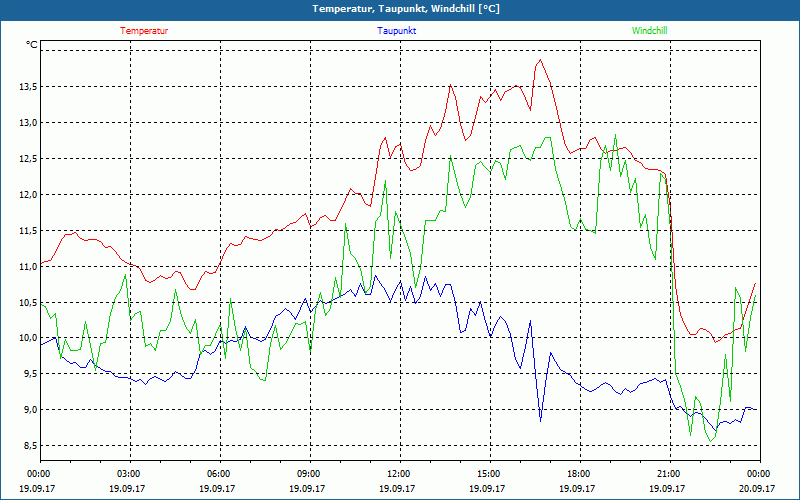Click the chart title Temperatur, Taupunkt, Windchill

(x=406, y=9)
